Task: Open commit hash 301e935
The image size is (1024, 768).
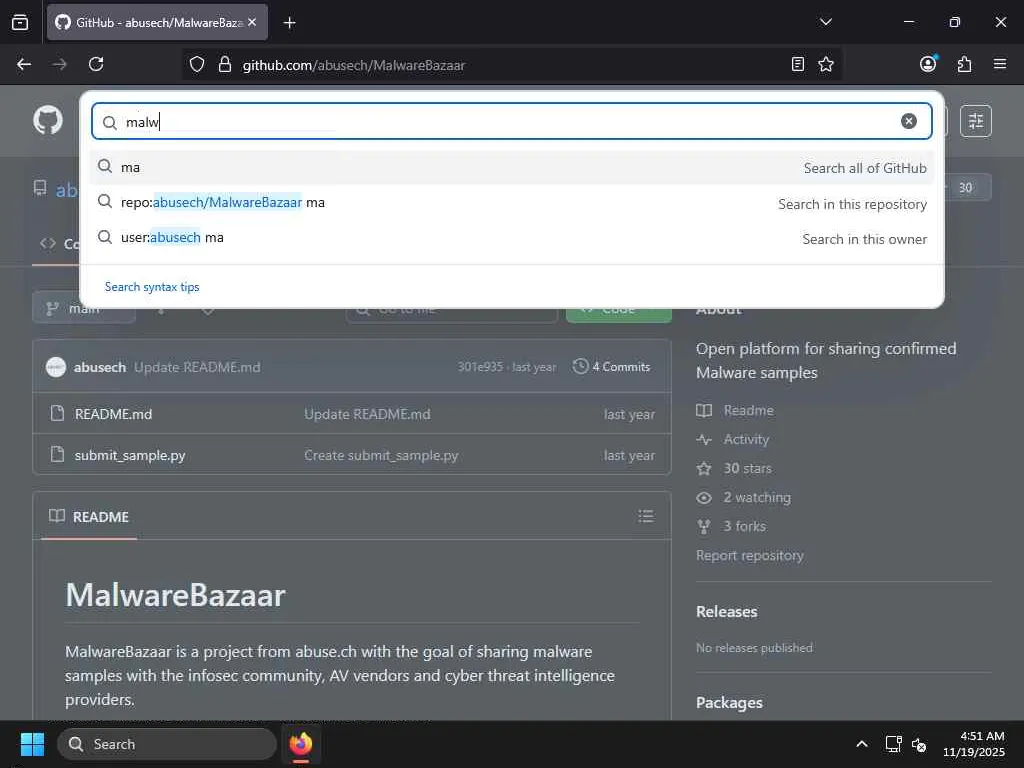Action: (x=480, y=367)
